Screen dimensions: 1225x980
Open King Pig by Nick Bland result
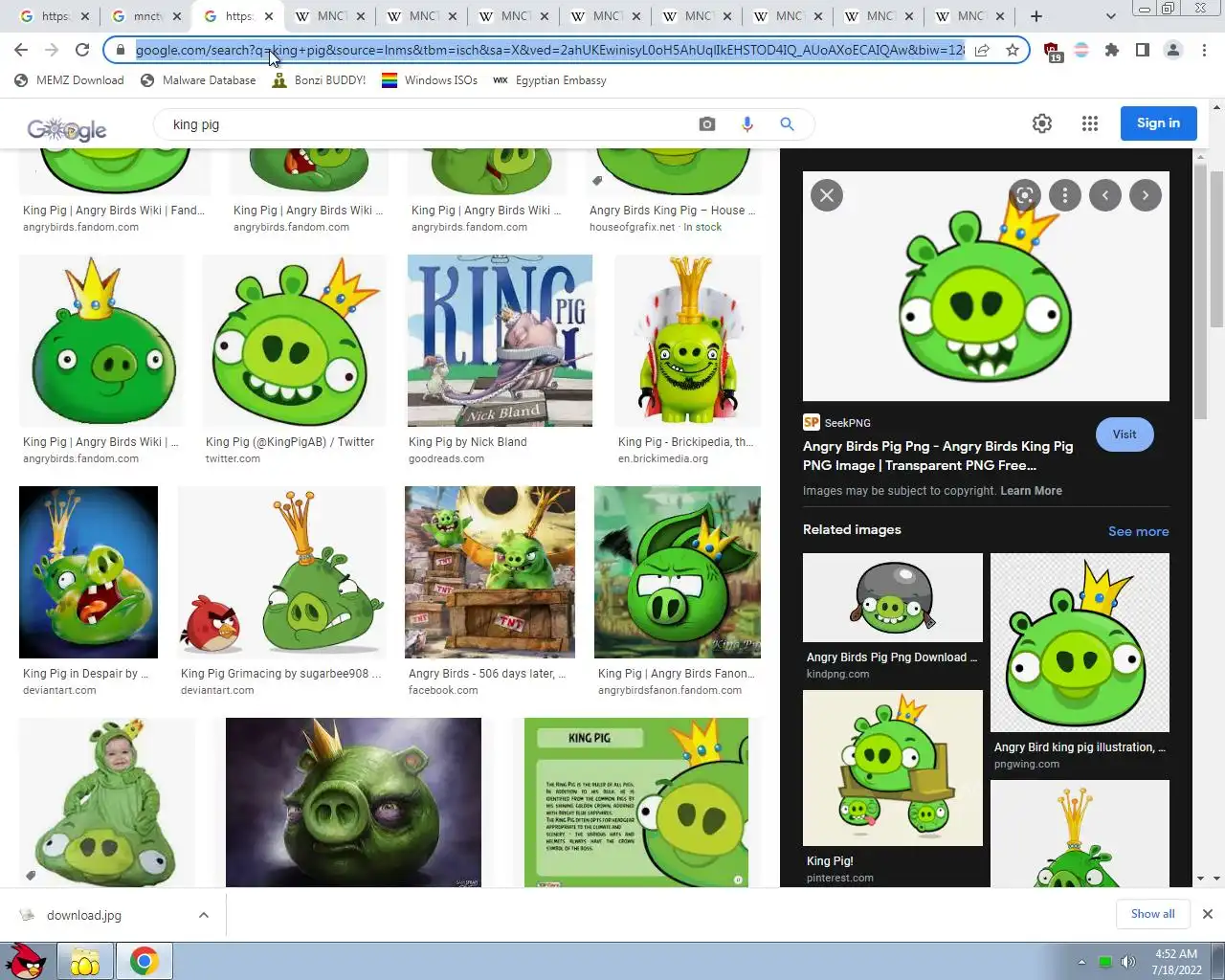pyautogui.click(x=500, y=341)
